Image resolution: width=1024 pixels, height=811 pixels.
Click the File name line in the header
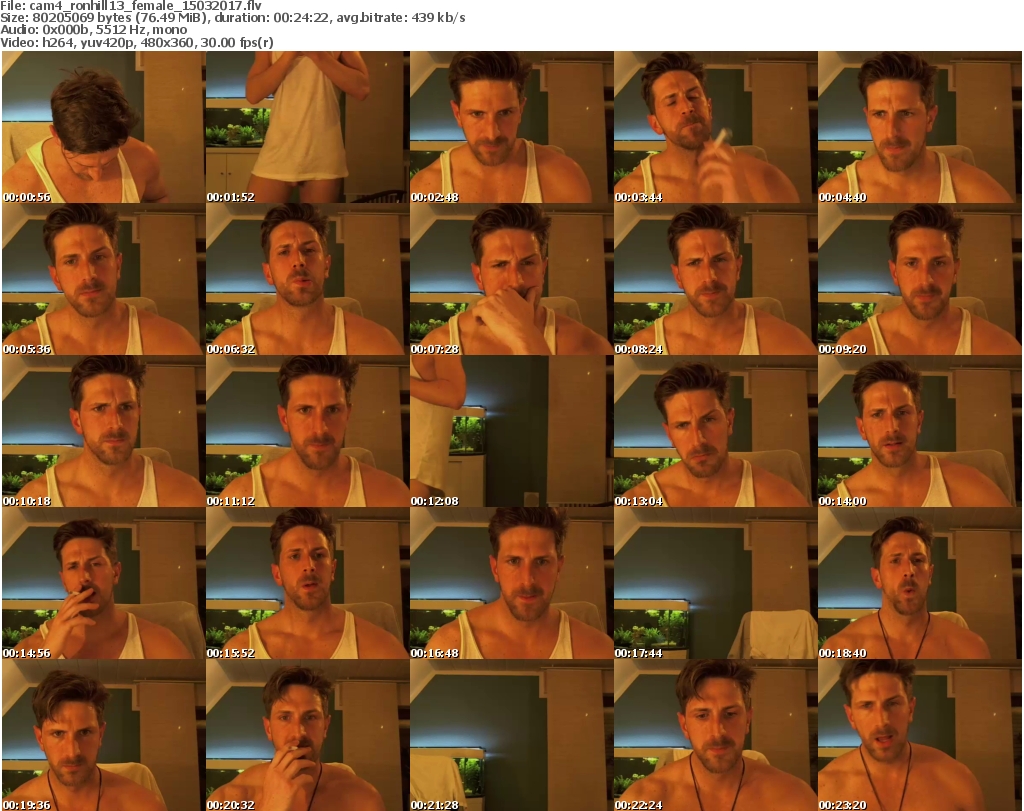pos(131,5)
